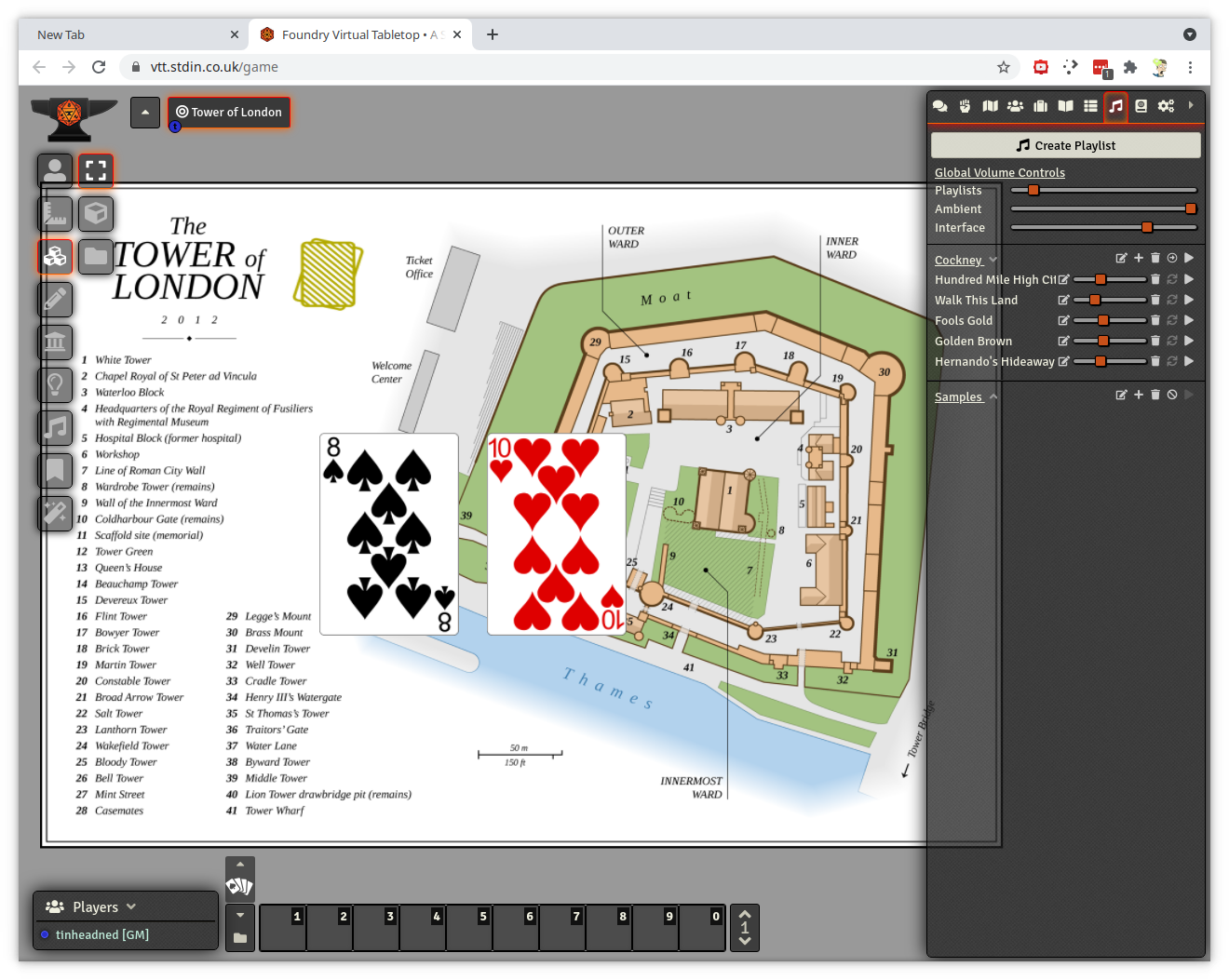
Task: Toggle loop for Fools Gold
Action: click(1172, 320)
